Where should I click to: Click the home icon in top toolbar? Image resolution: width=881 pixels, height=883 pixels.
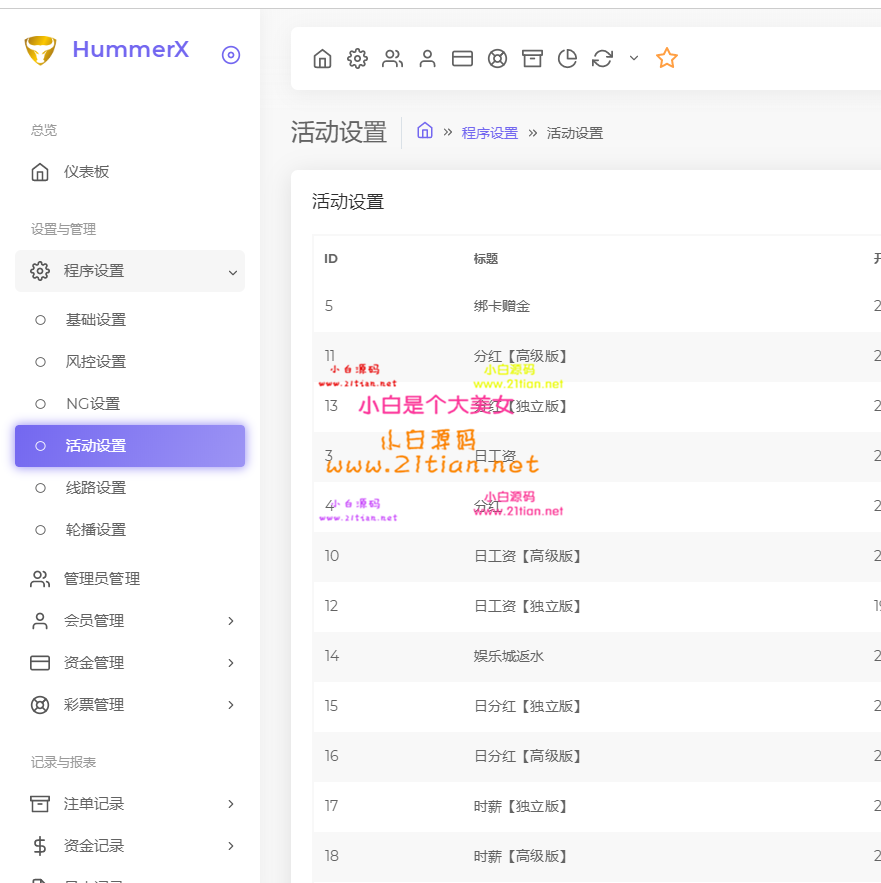tap(322, 59)
